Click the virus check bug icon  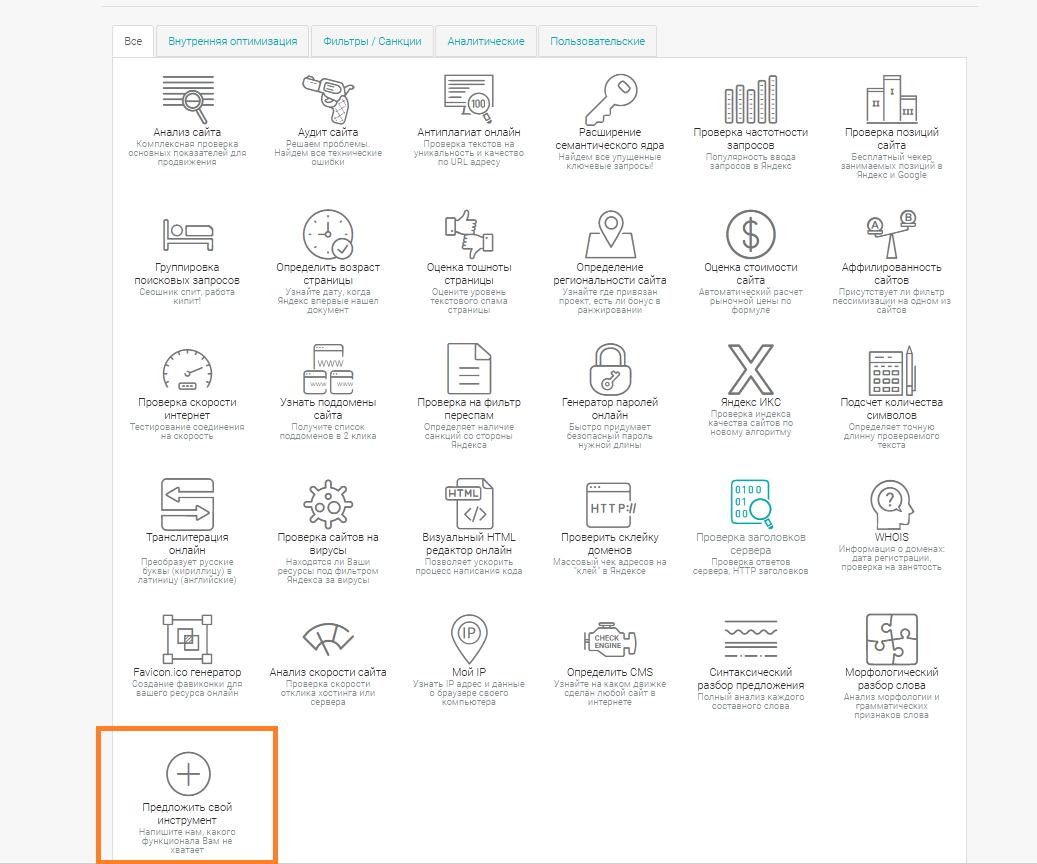click(328, 503)
